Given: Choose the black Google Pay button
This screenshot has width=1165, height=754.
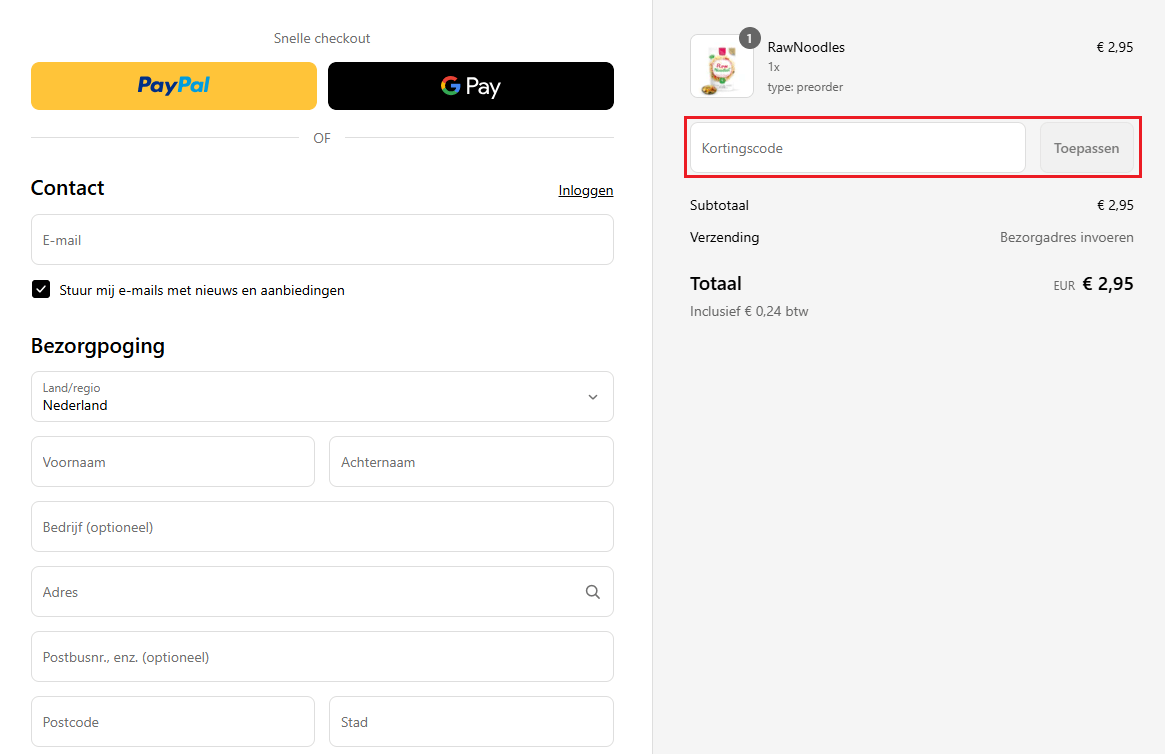Looking at the screenshot, I should pyautogui.click(x=471, y=86).
